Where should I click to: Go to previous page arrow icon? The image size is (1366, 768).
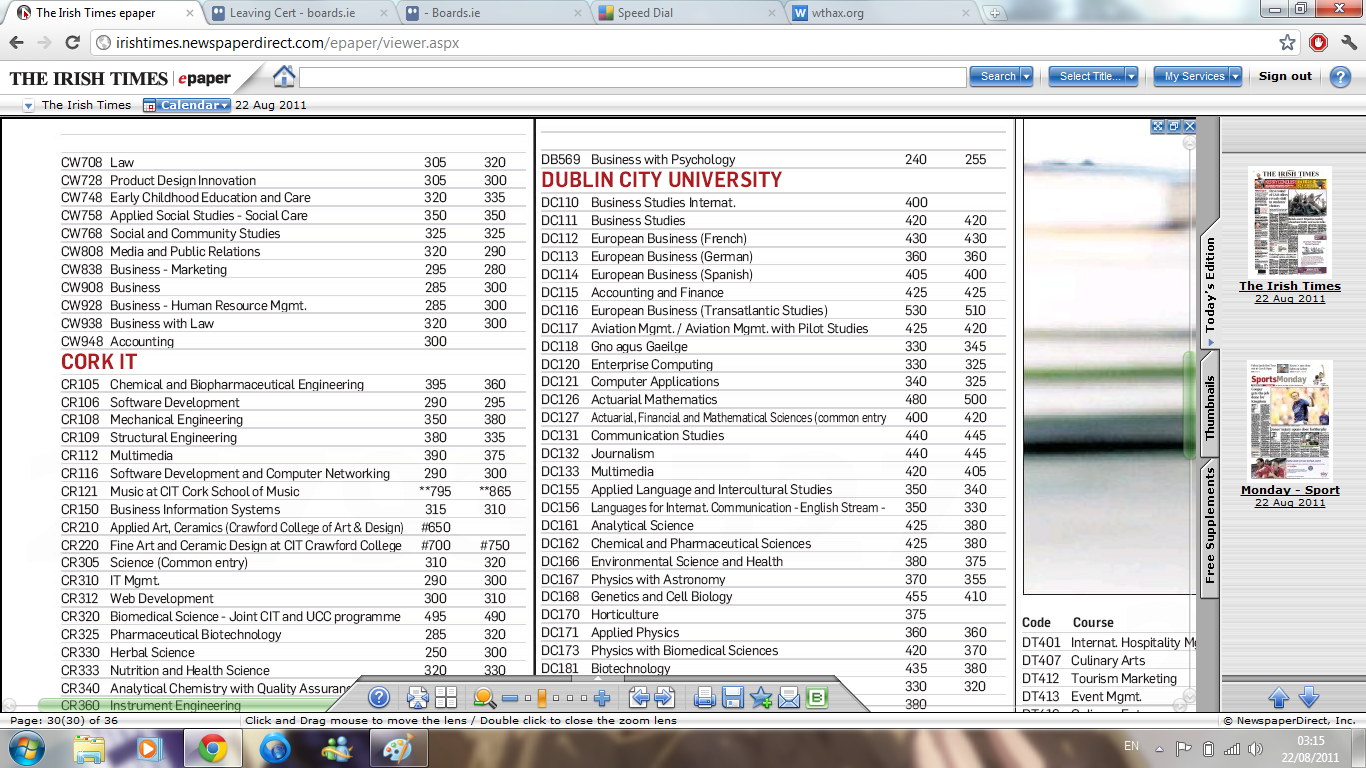[639, 698]
